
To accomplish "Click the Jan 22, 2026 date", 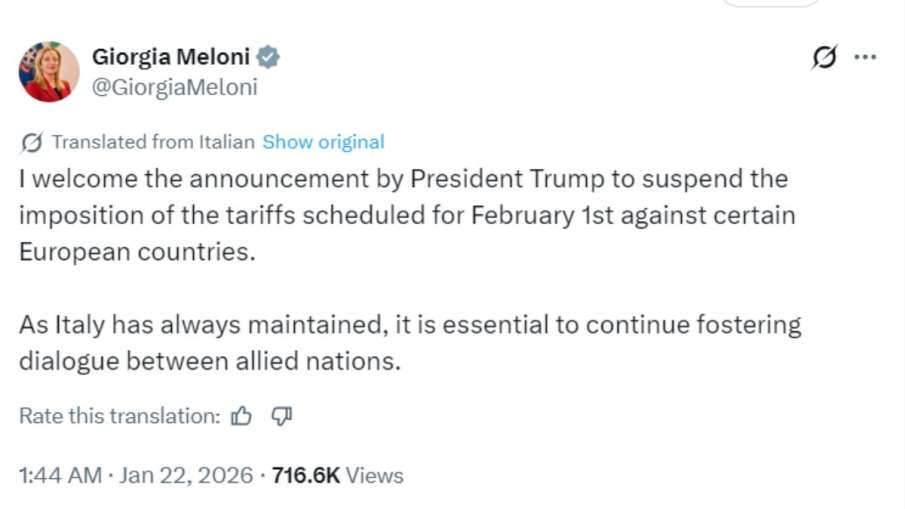I will tap(186, 475).
